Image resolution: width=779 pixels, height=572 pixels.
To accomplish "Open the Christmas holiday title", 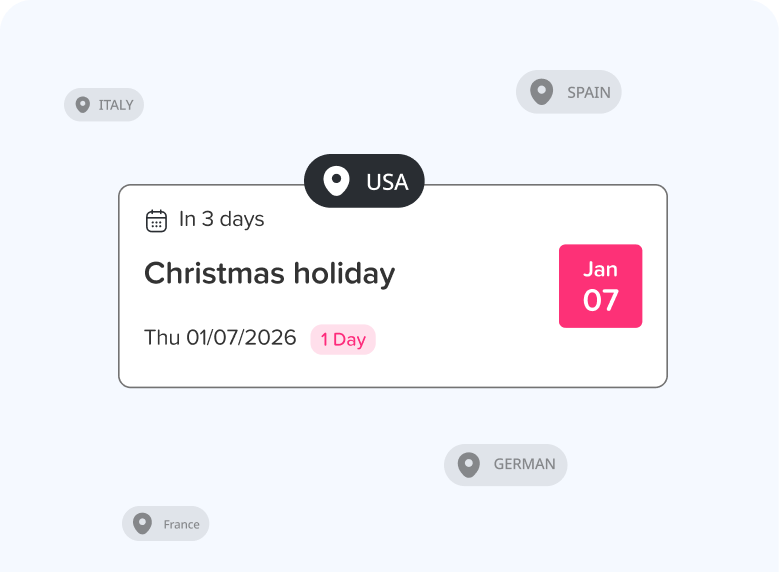I will point(270,273).
